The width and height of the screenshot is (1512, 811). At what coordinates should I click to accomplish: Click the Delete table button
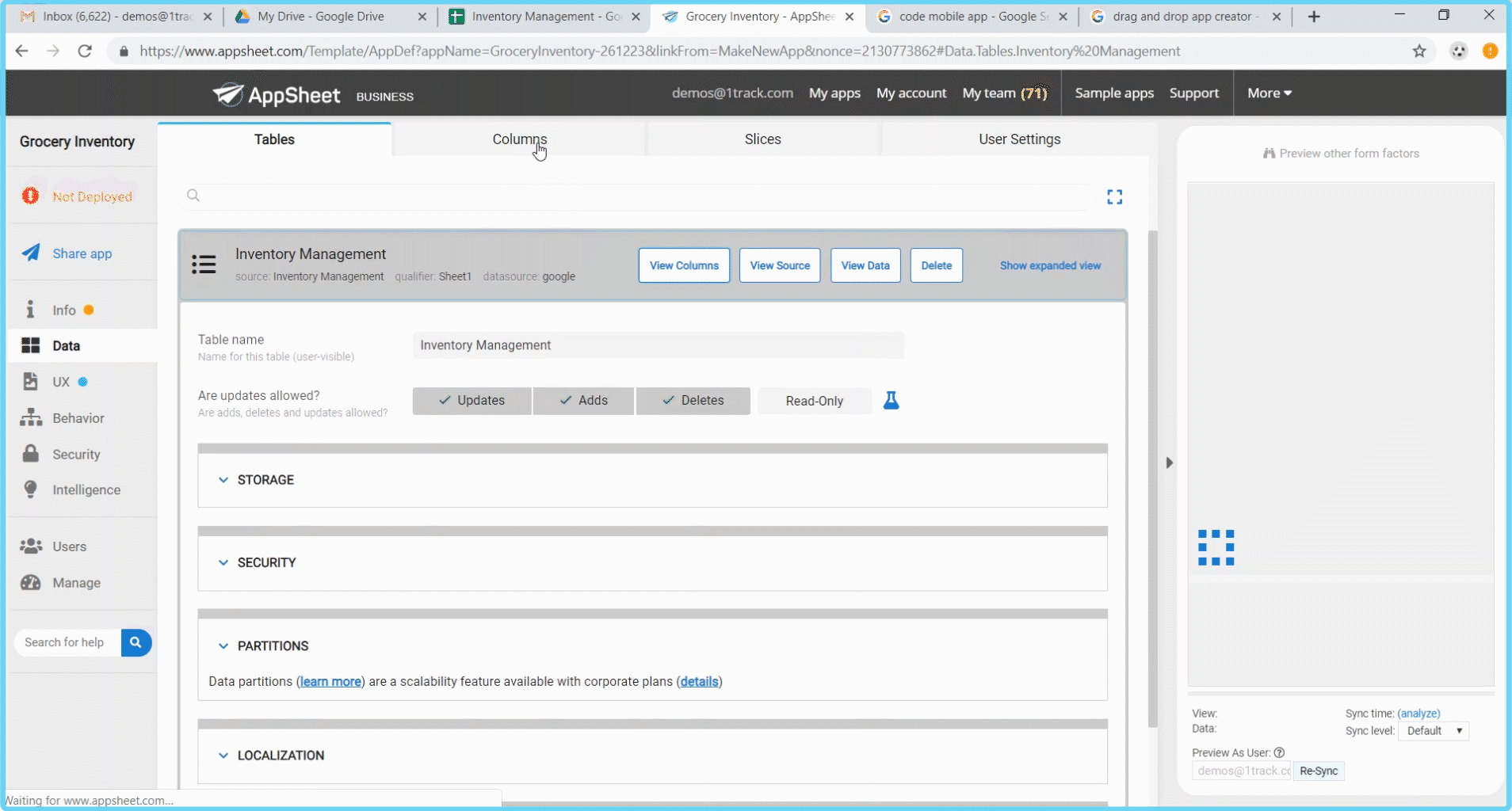(936, 265)
